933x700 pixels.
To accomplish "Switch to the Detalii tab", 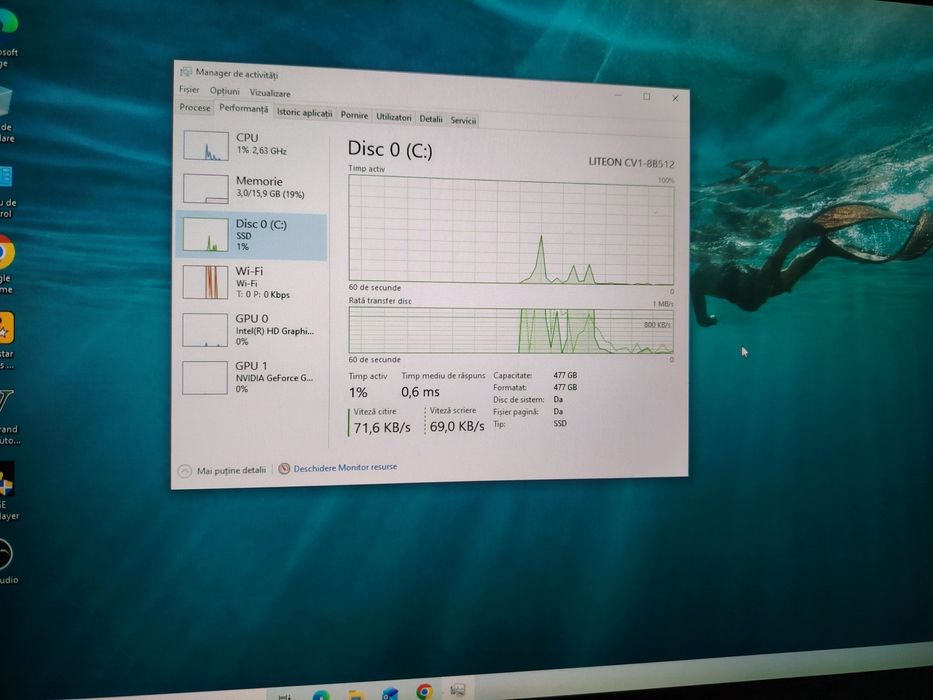I will click(431, 118).
